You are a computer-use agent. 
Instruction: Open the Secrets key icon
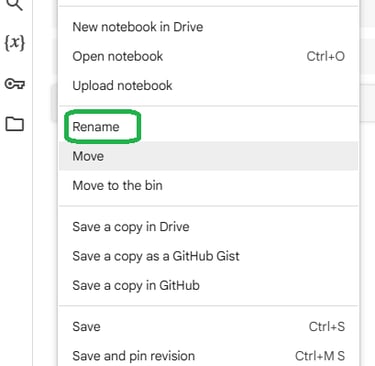point(15,83)
